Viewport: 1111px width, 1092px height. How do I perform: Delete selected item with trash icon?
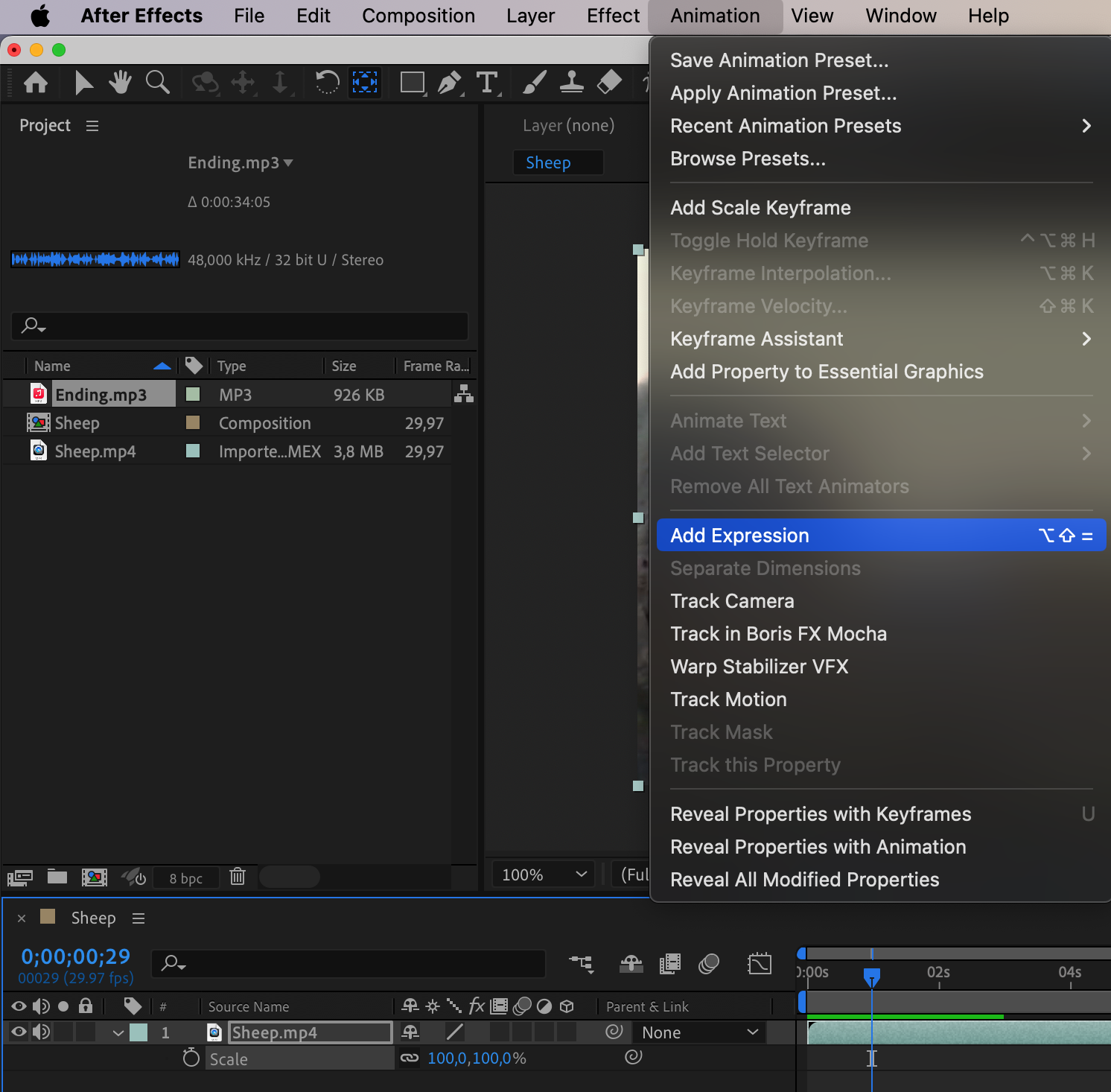click(238, 877)
